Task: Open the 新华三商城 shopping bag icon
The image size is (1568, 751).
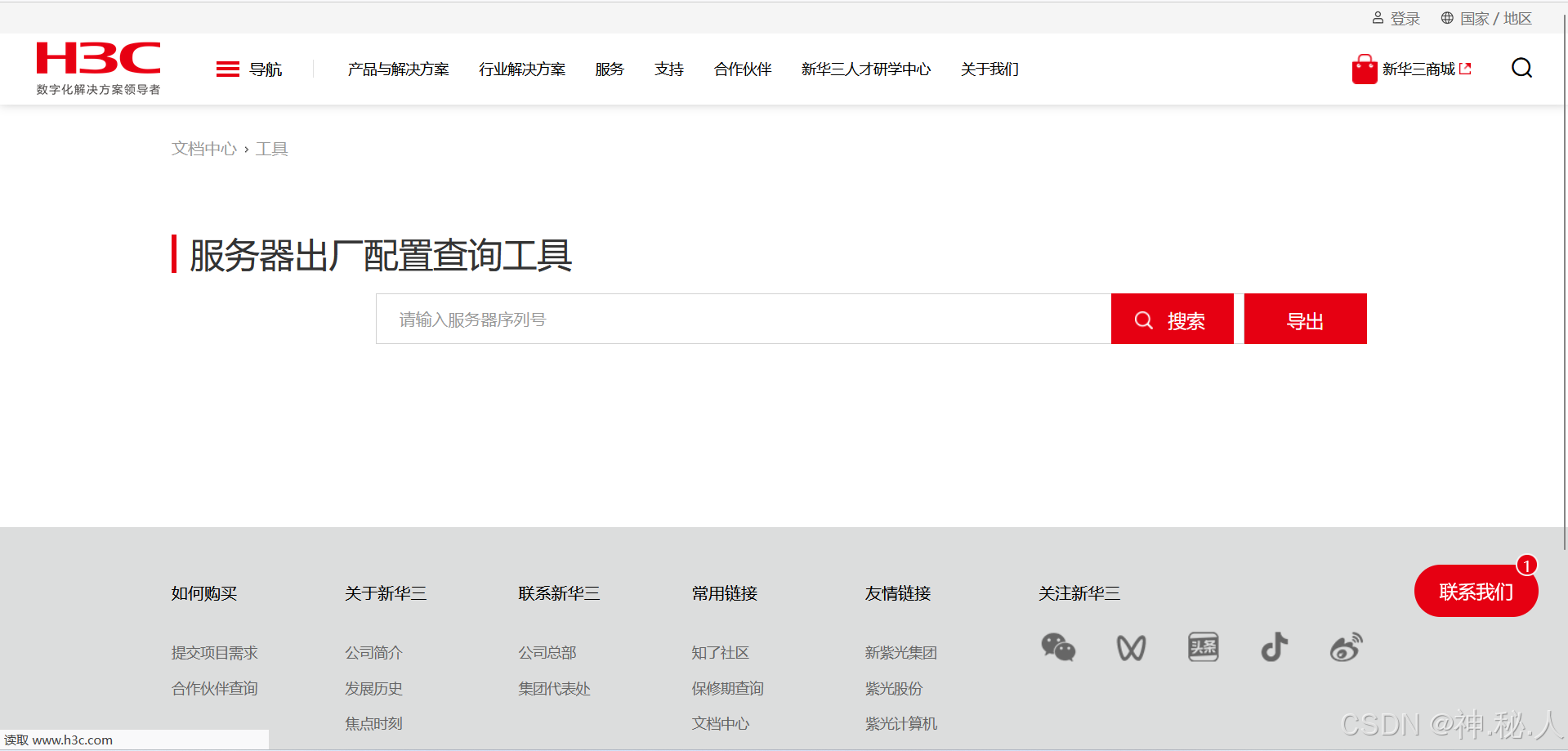Action: point(1364,69)
